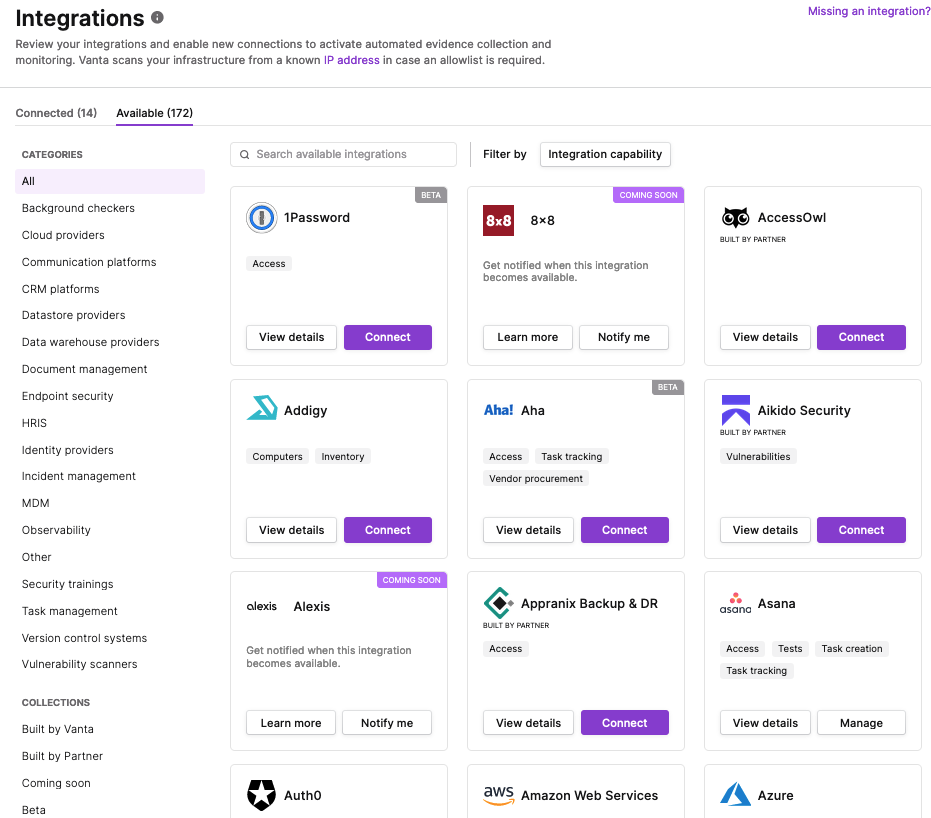This screenshot has width=931, height=818.
Task: Open the Built by Partner collection
Action: 62,756
